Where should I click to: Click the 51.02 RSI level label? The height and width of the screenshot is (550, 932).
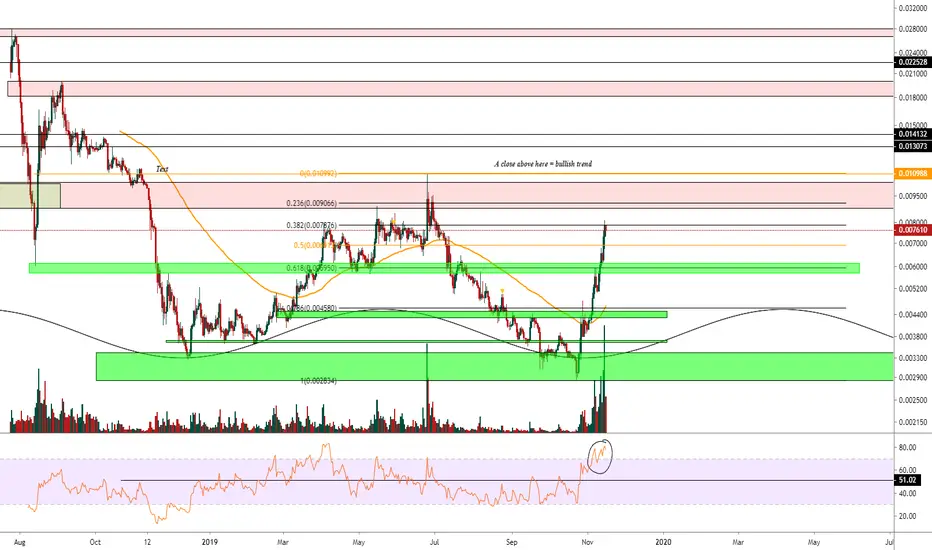(x=907, y=480)
